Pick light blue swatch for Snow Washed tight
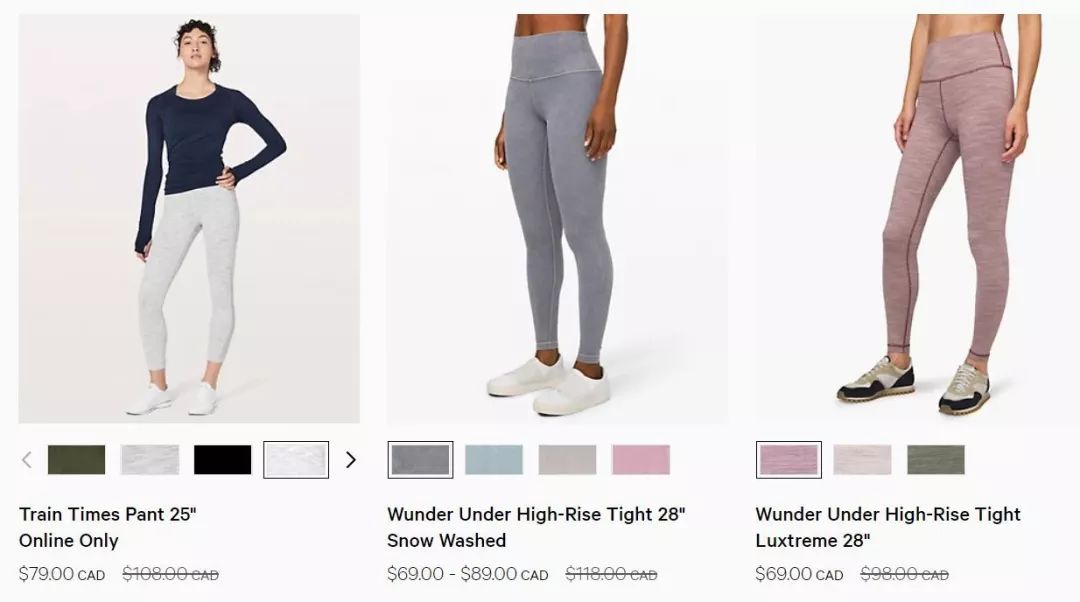 point(494,459)
